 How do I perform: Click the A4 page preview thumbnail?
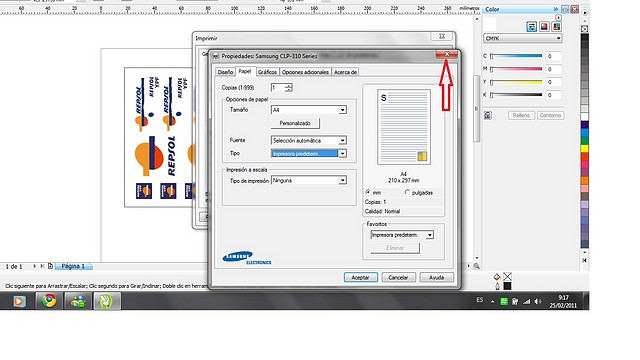pyautogui.click(x=404, y=127)
